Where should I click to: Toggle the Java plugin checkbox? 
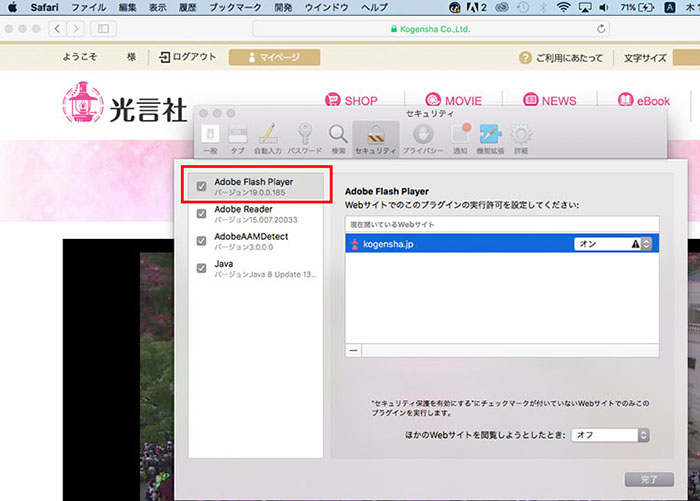[x=201, y=268]
